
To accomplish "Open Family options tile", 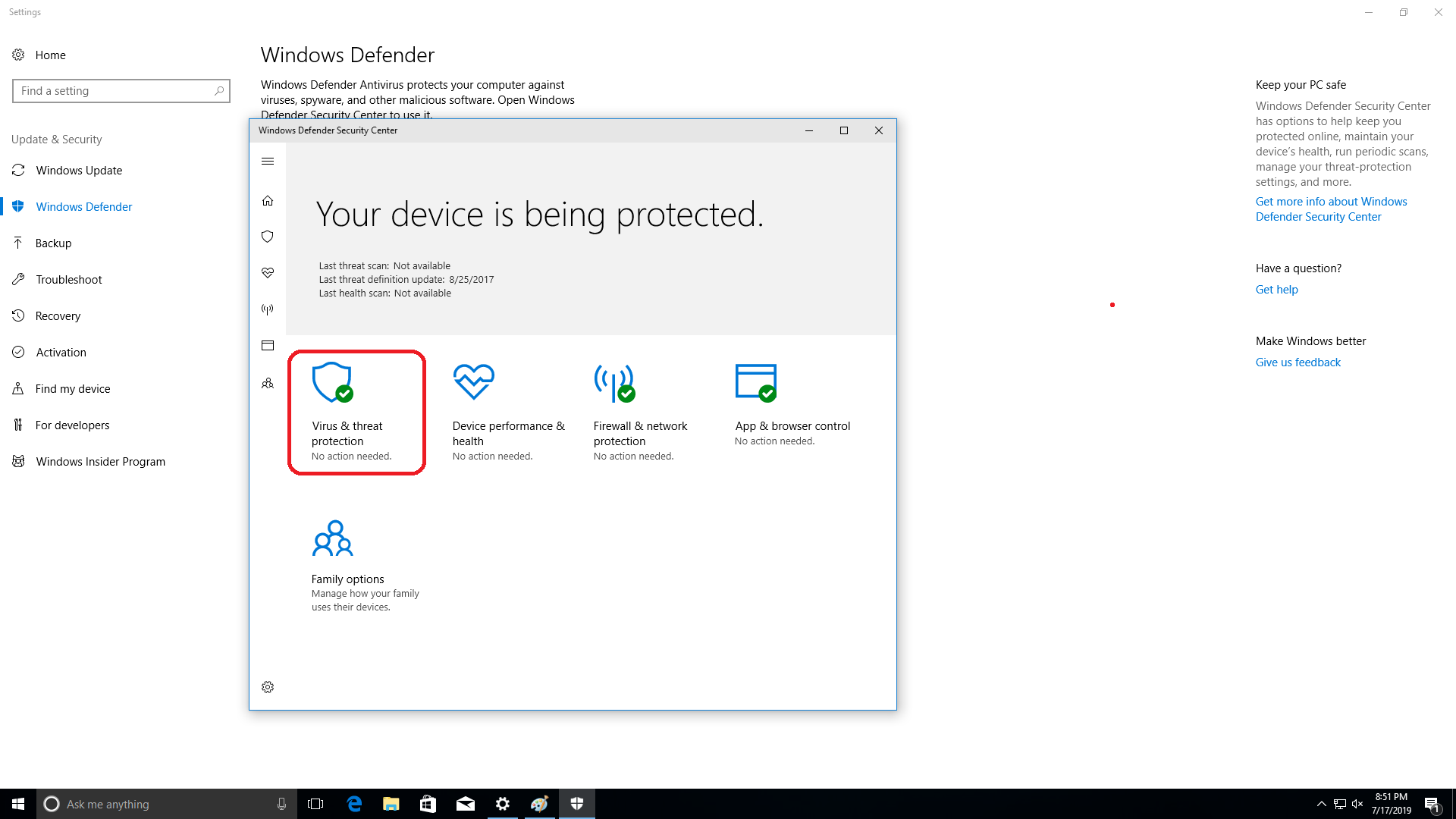I will tap(366, 566).
